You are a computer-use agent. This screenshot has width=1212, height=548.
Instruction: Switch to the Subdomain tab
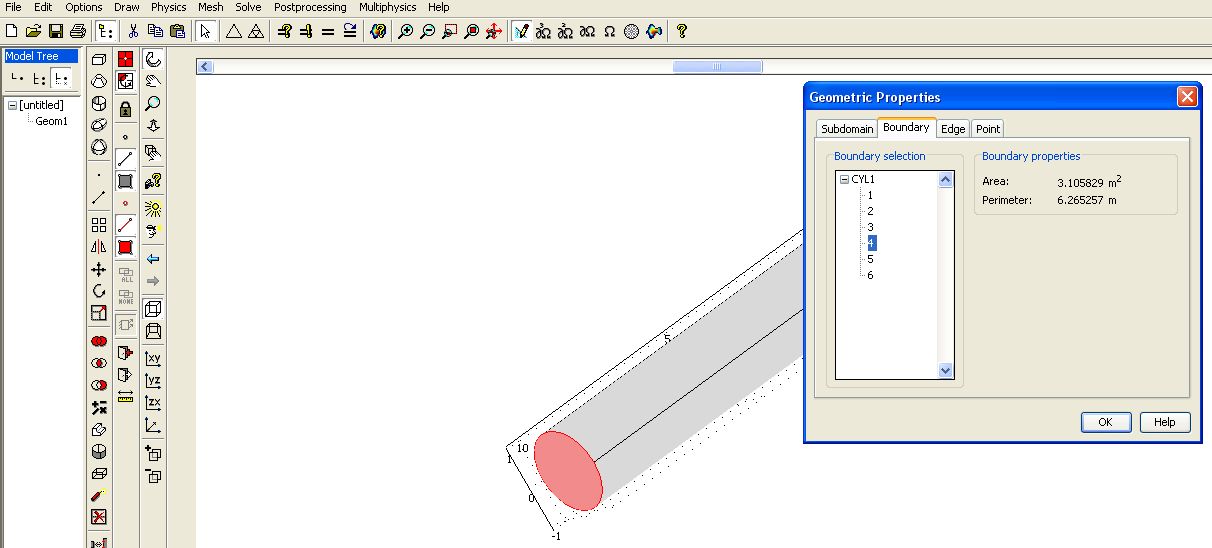click(x=847, y=129)
